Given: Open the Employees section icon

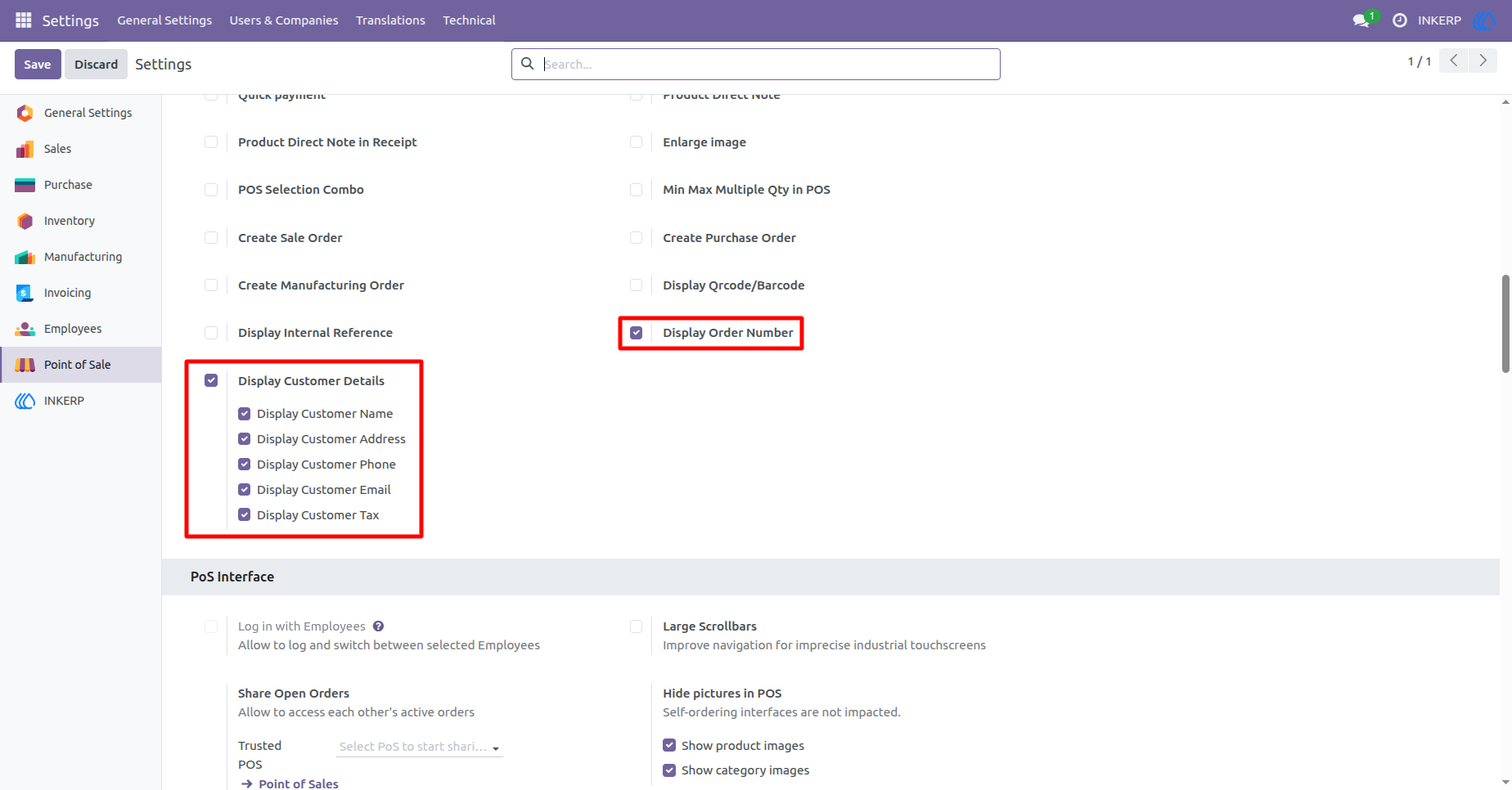Looking at the screenshot, I should (x=25, y=329).
